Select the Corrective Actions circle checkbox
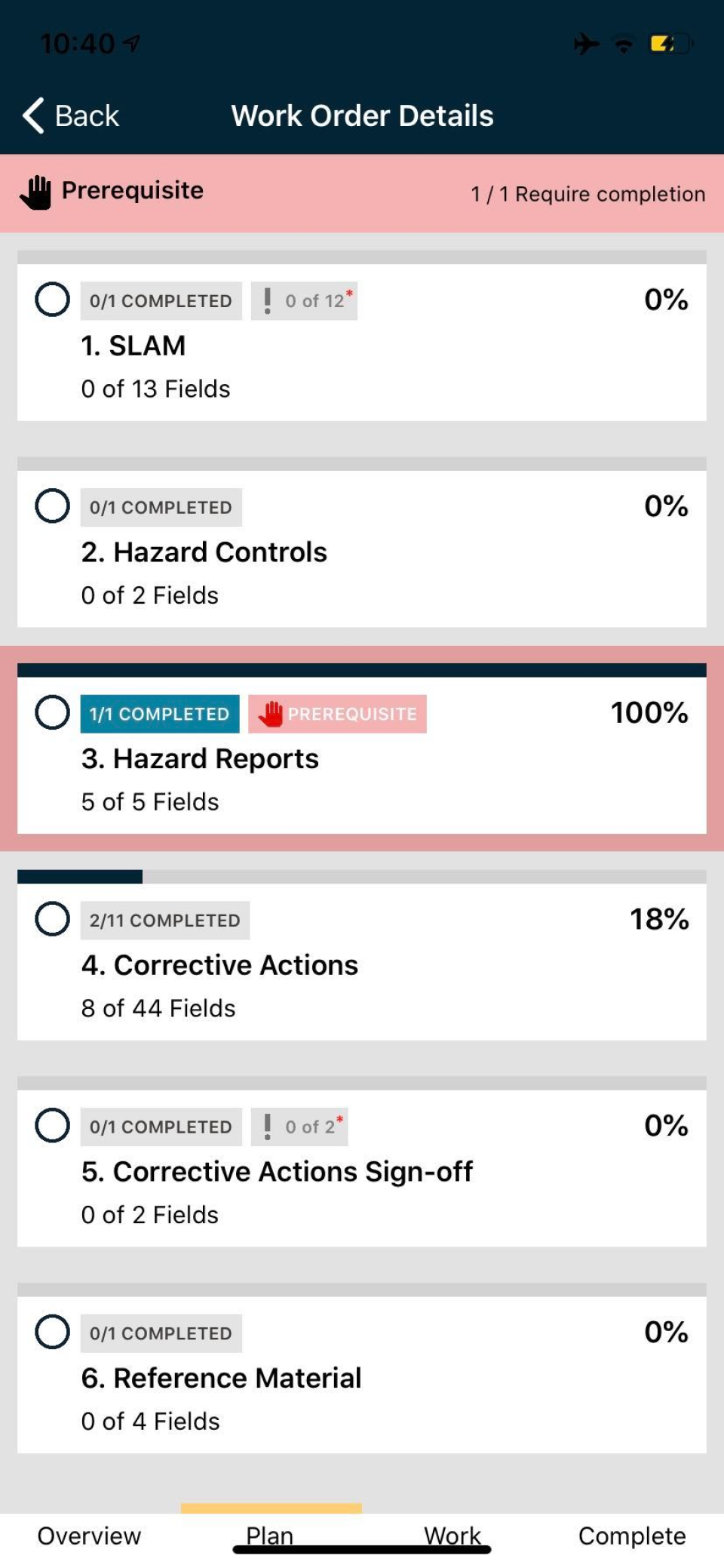This screenshot has width=724, height=1568. coord(52,919)
